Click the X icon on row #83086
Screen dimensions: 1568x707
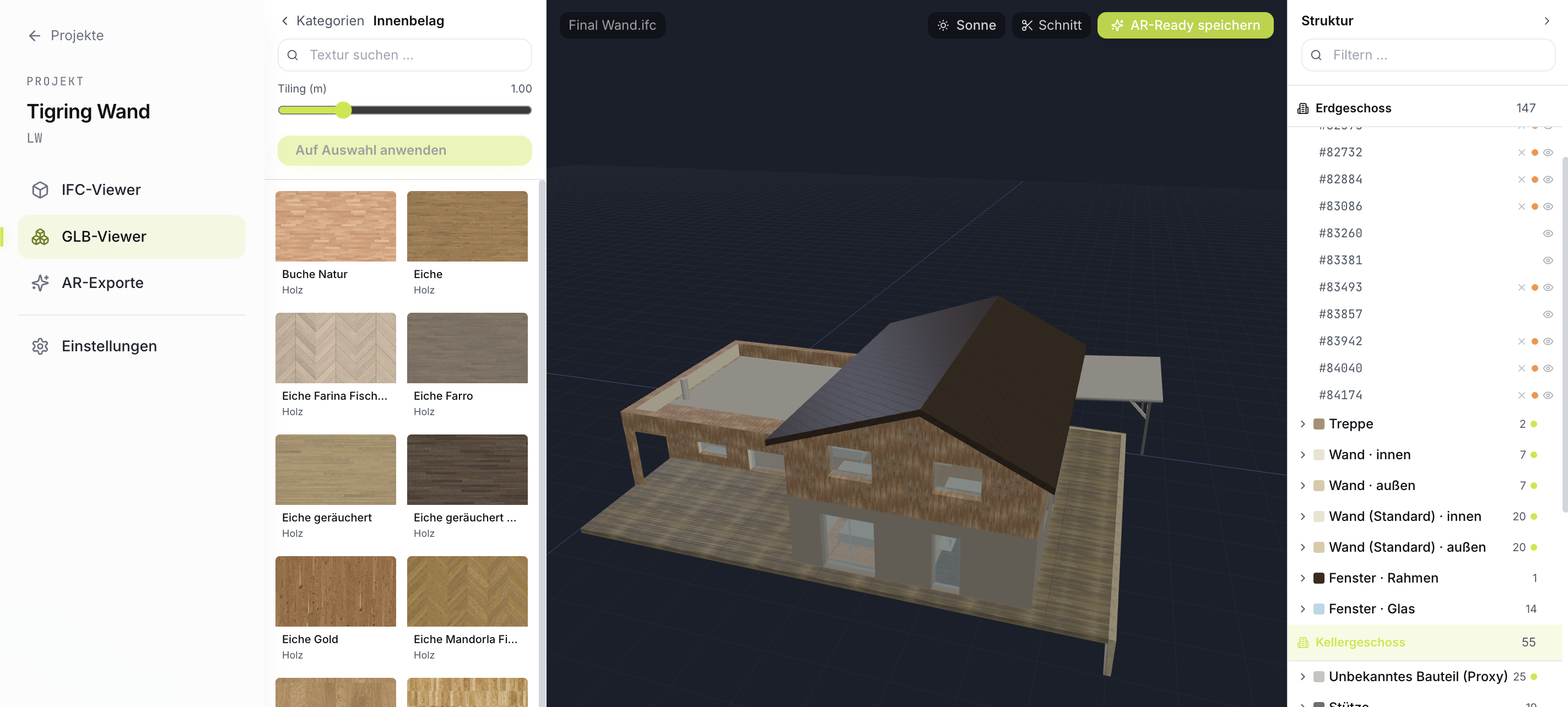coord(1521,207)
